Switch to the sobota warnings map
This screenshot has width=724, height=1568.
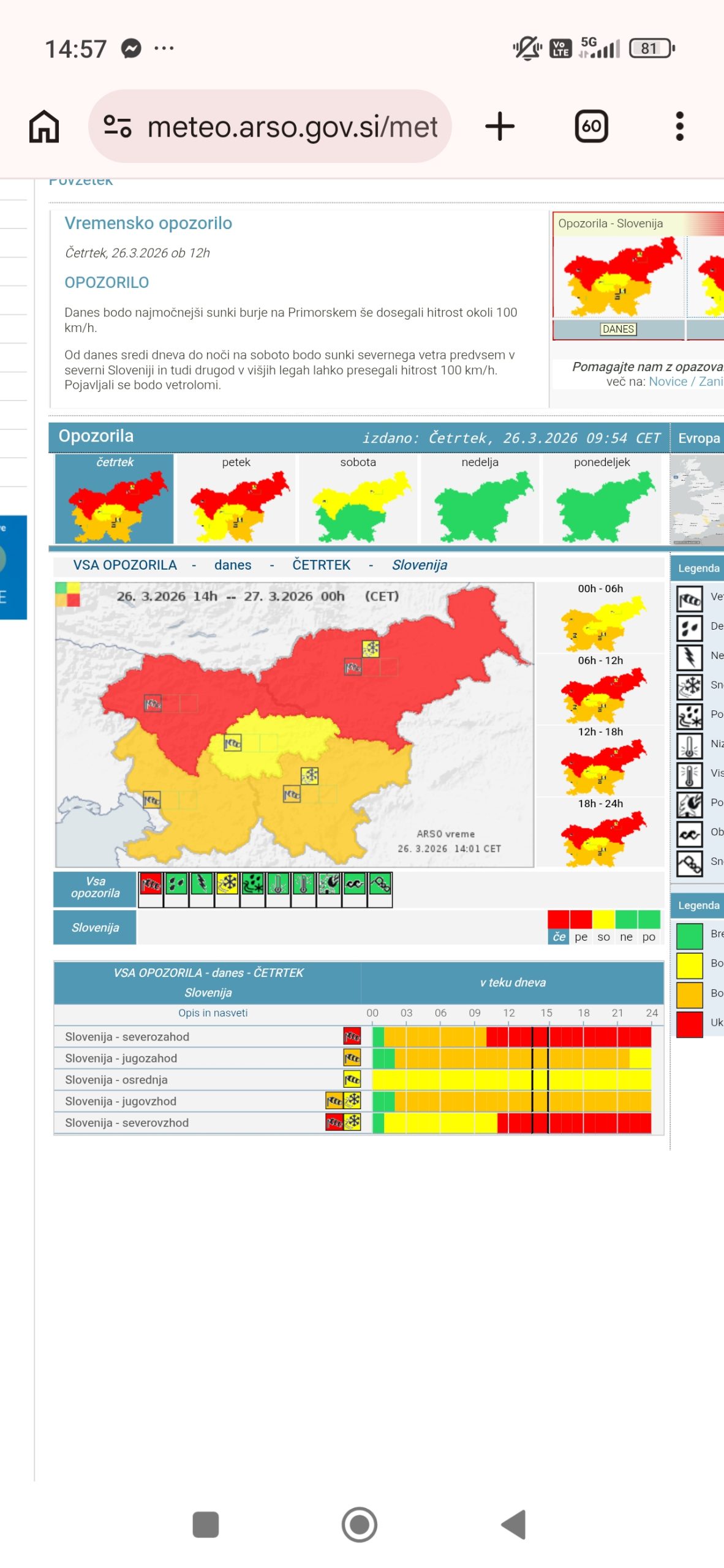pos(358,499)
